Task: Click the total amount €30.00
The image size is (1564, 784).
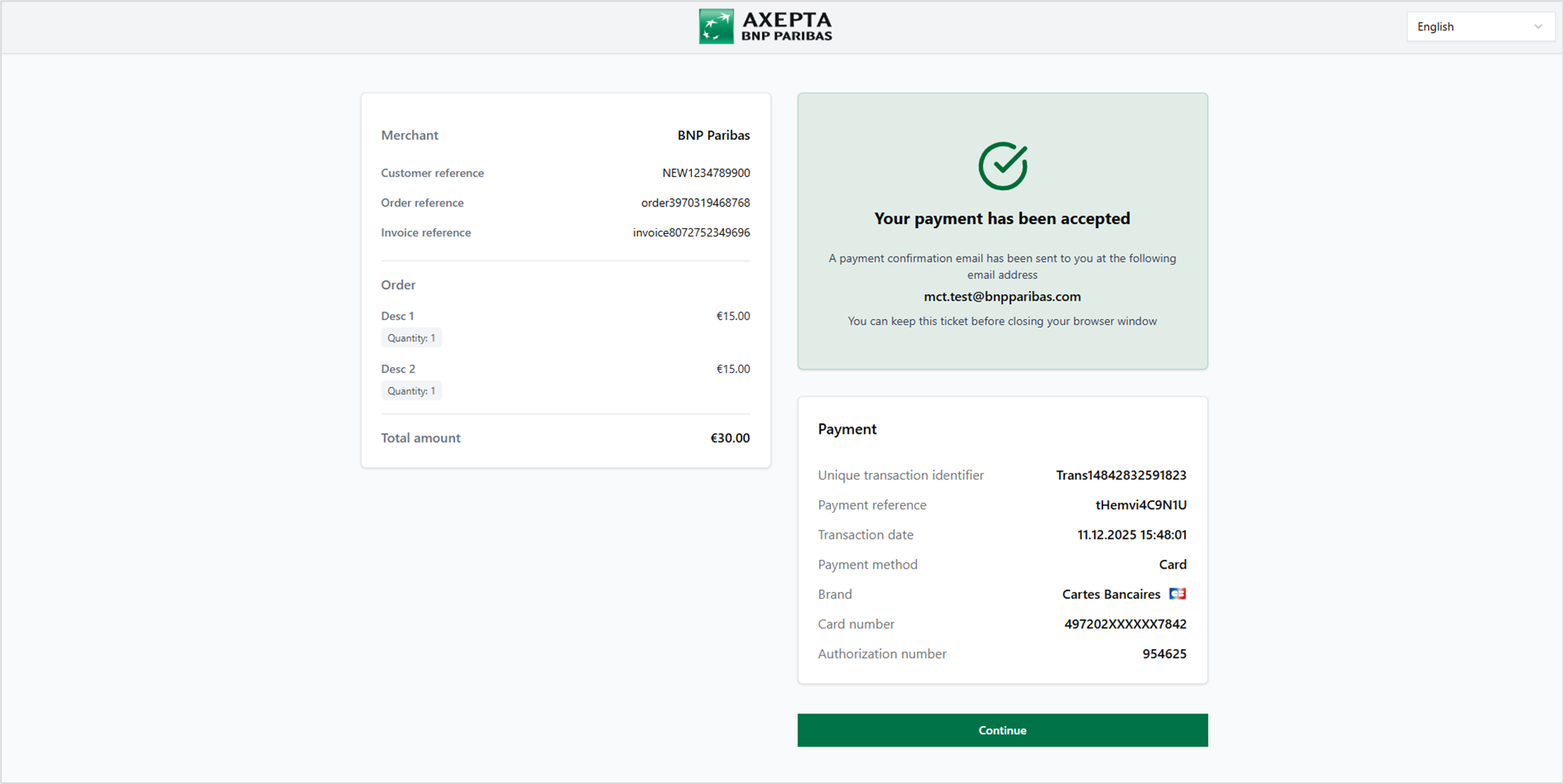Action: [729, 438]
